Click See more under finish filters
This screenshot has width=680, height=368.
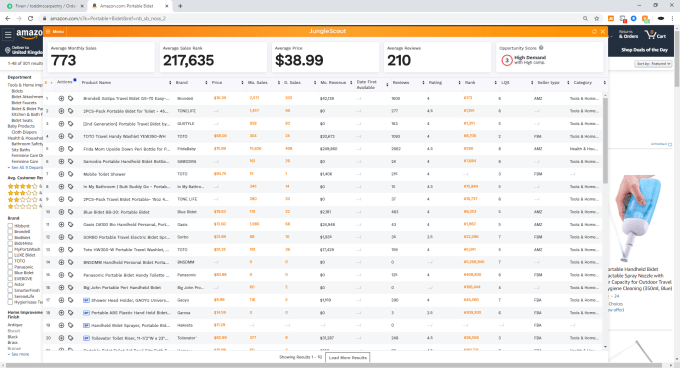20,354
